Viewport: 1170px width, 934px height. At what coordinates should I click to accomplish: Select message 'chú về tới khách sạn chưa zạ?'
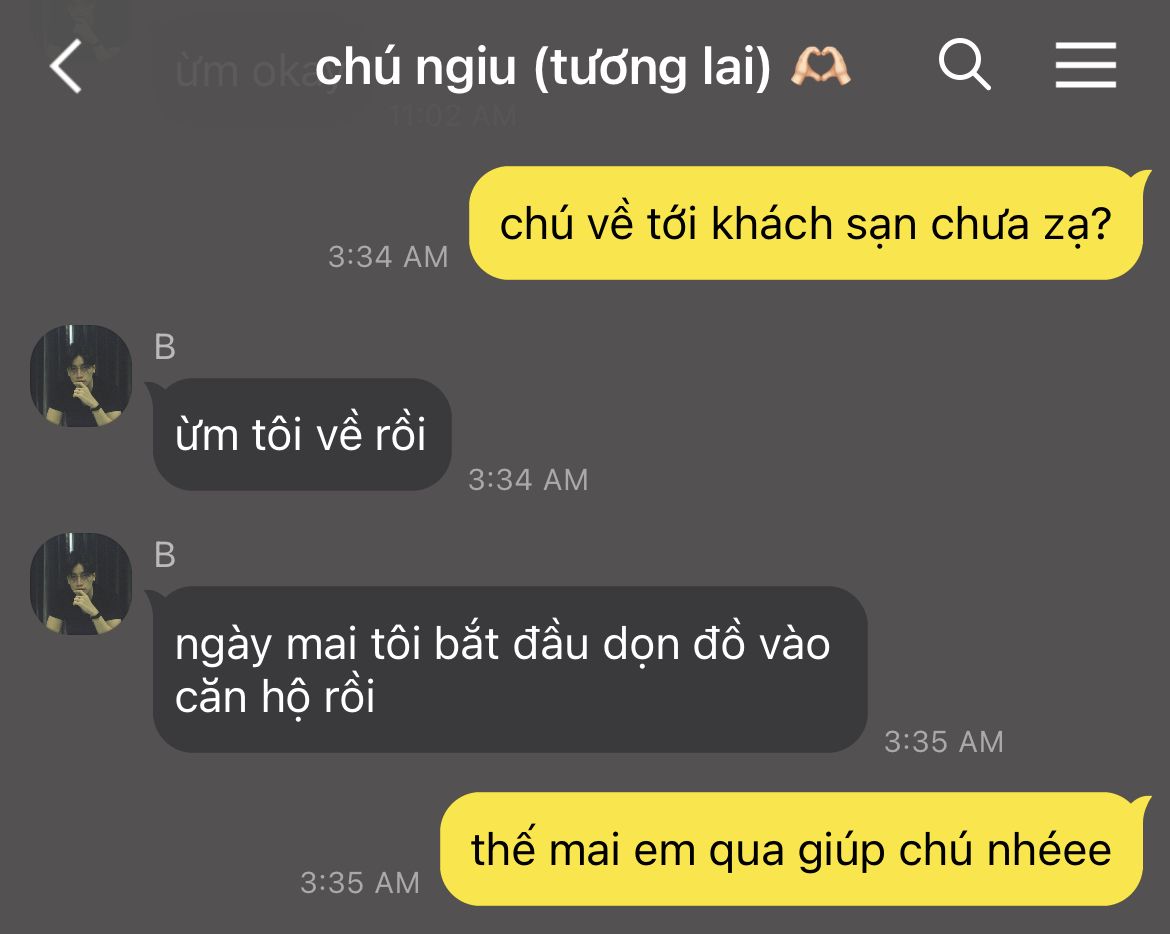(x=806, y=223)
